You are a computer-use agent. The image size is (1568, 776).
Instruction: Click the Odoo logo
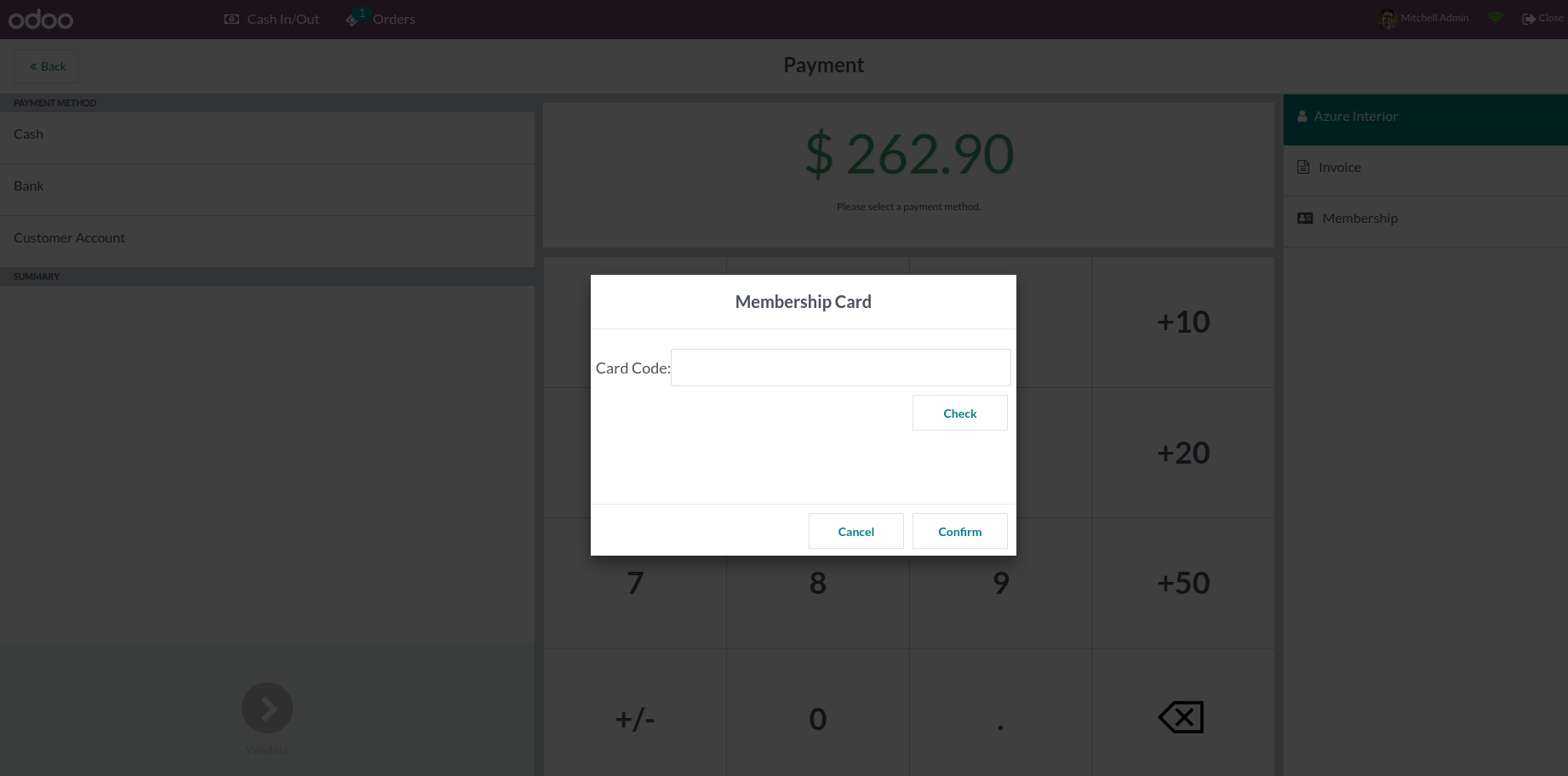(x=41, y=19)
